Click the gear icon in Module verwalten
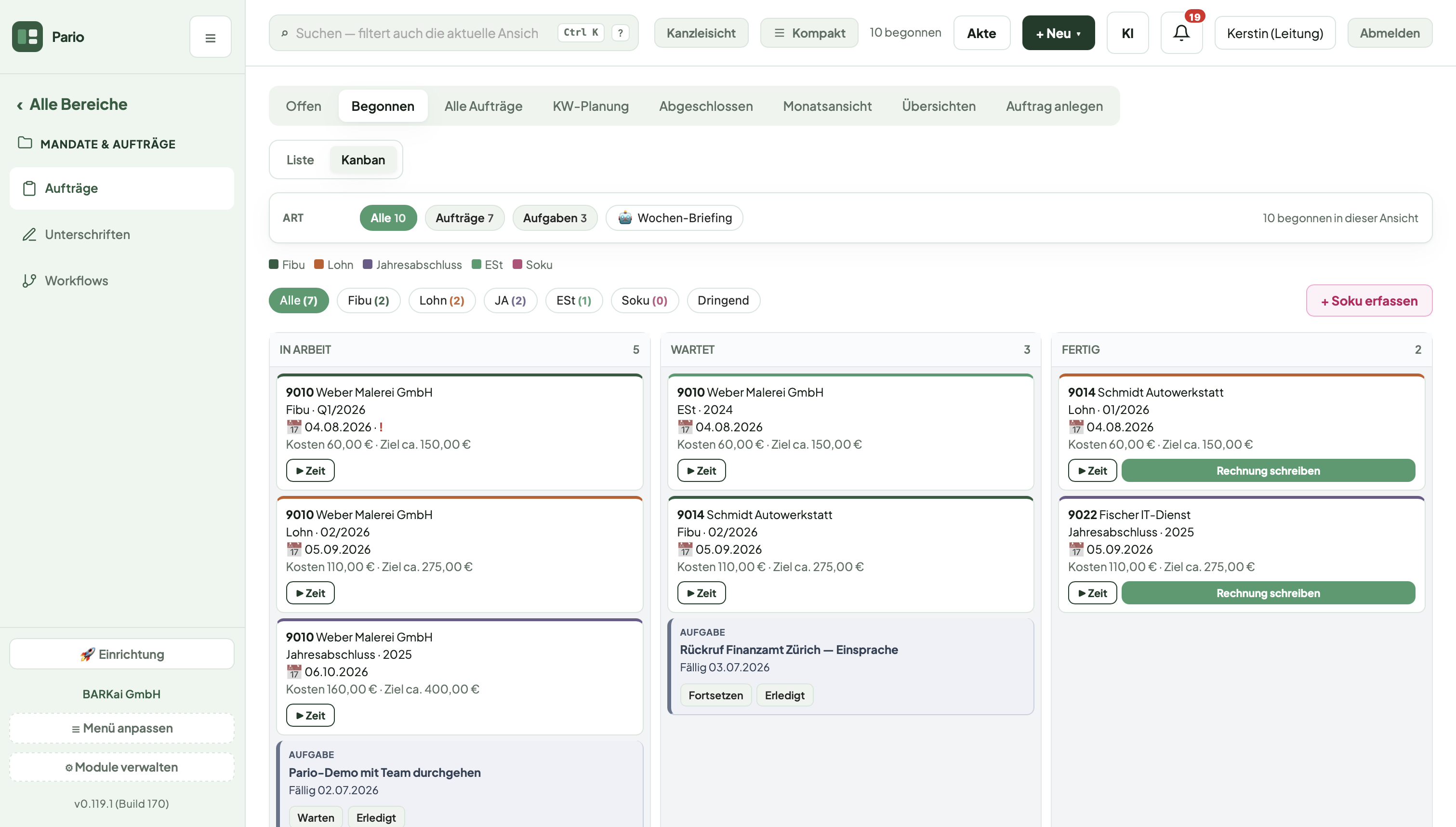Screen dimensions: 1456x827 tap(69, 768)
